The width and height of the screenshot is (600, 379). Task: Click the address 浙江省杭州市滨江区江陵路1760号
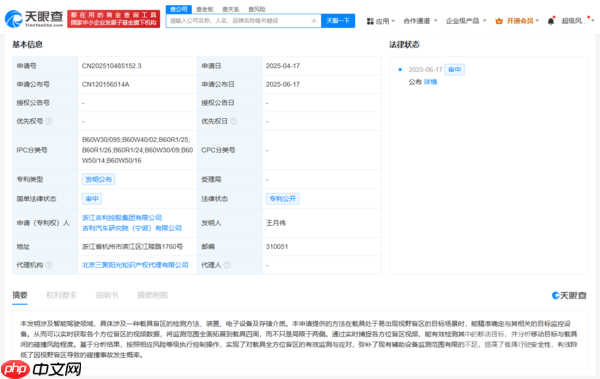pyautogui.click(x=132, y=247)
